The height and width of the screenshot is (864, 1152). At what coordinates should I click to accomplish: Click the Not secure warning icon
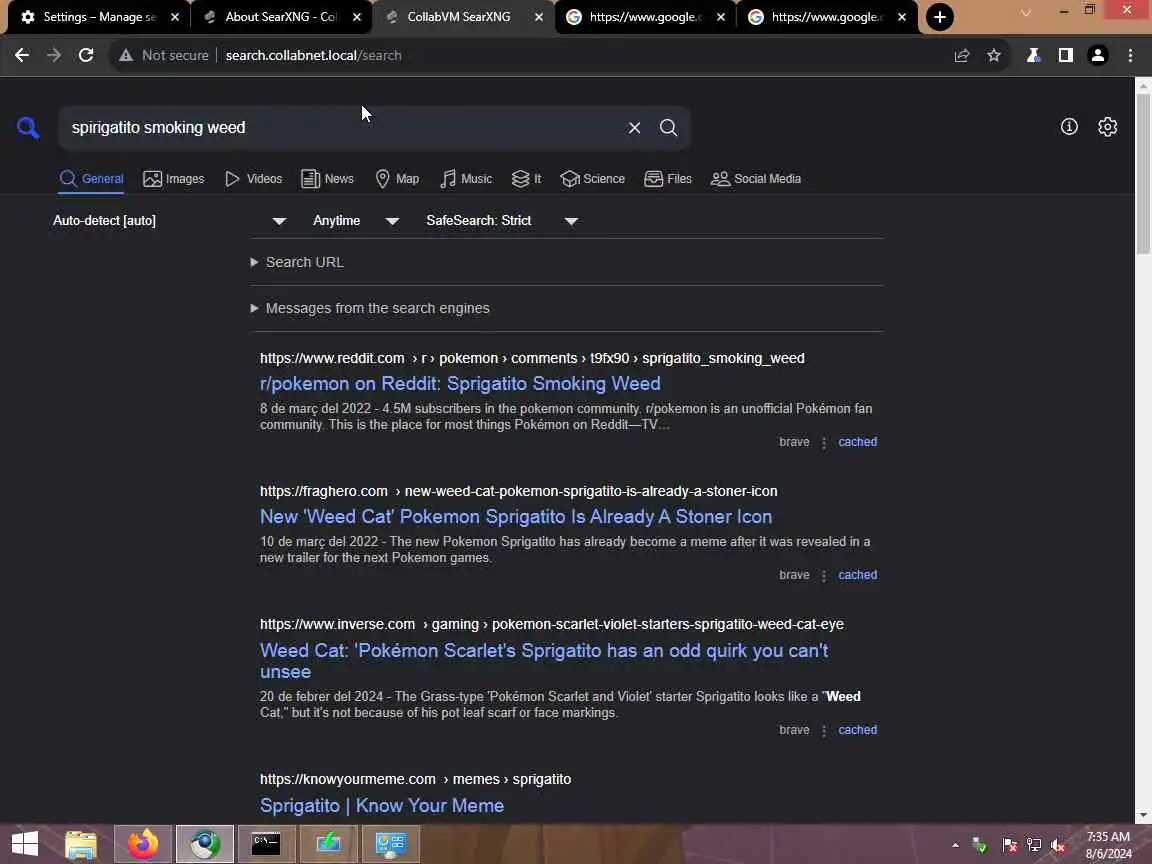pyautogui.click(x=126, y=55)
